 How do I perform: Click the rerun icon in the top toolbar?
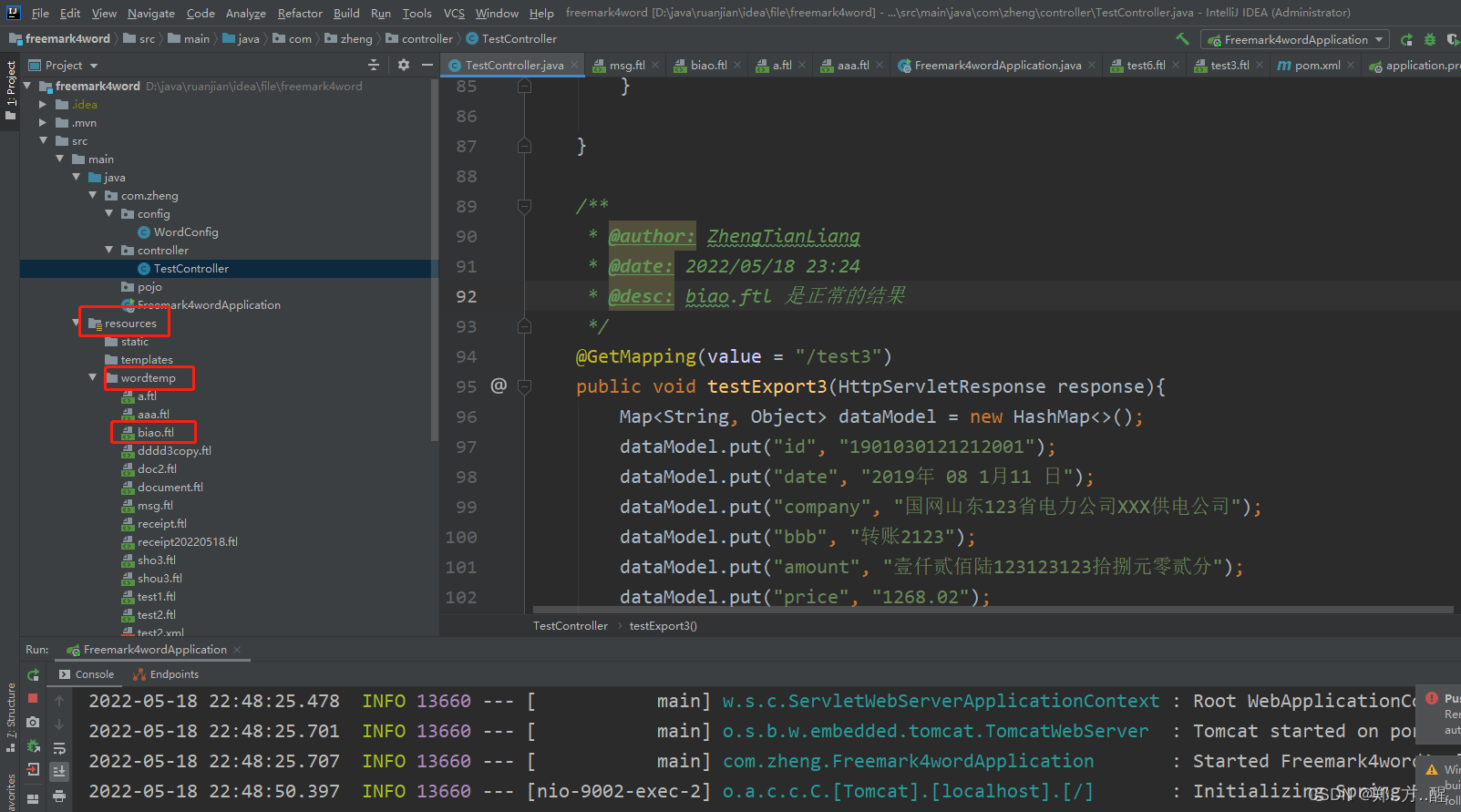point(1407,39)
